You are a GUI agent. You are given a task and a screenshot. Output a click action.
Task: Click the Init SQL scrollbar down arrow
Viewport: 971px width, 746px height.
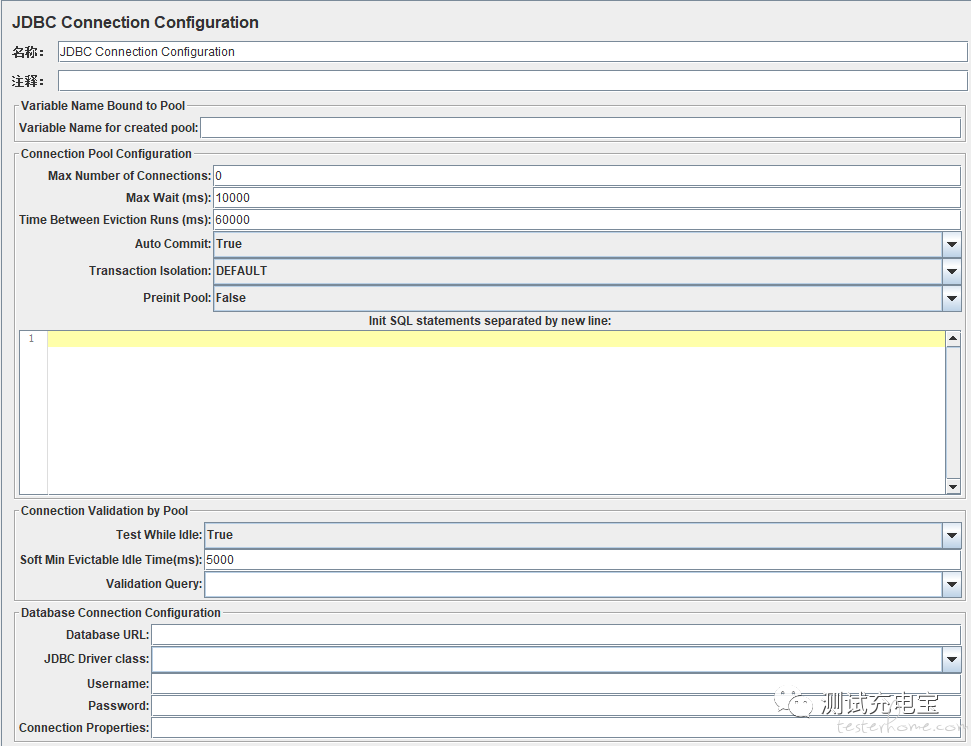click(x=953, y=487)
